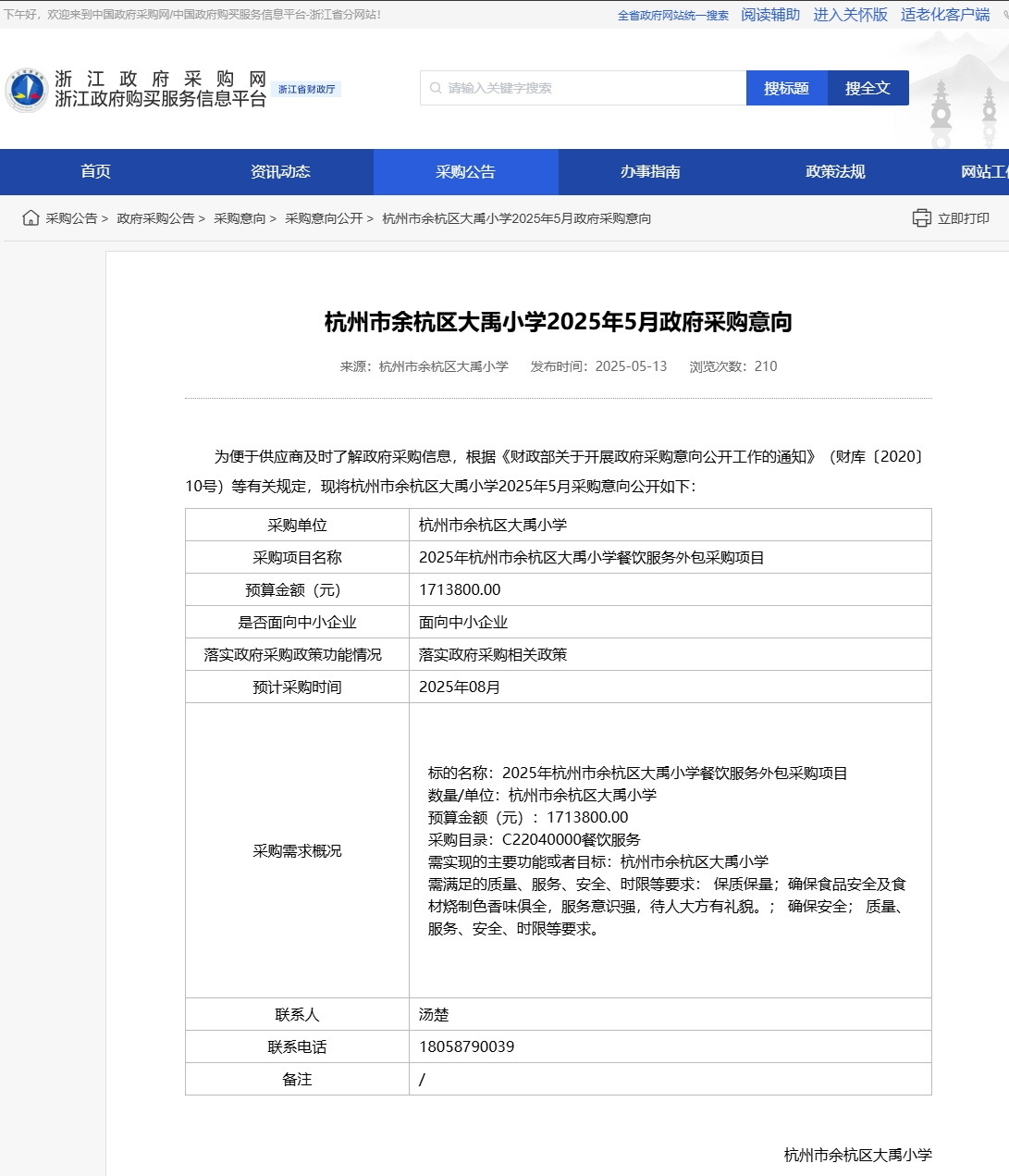Click the value 面向中小企业
Viewport: 1009px width, 1176px height.
coord(463,622)
